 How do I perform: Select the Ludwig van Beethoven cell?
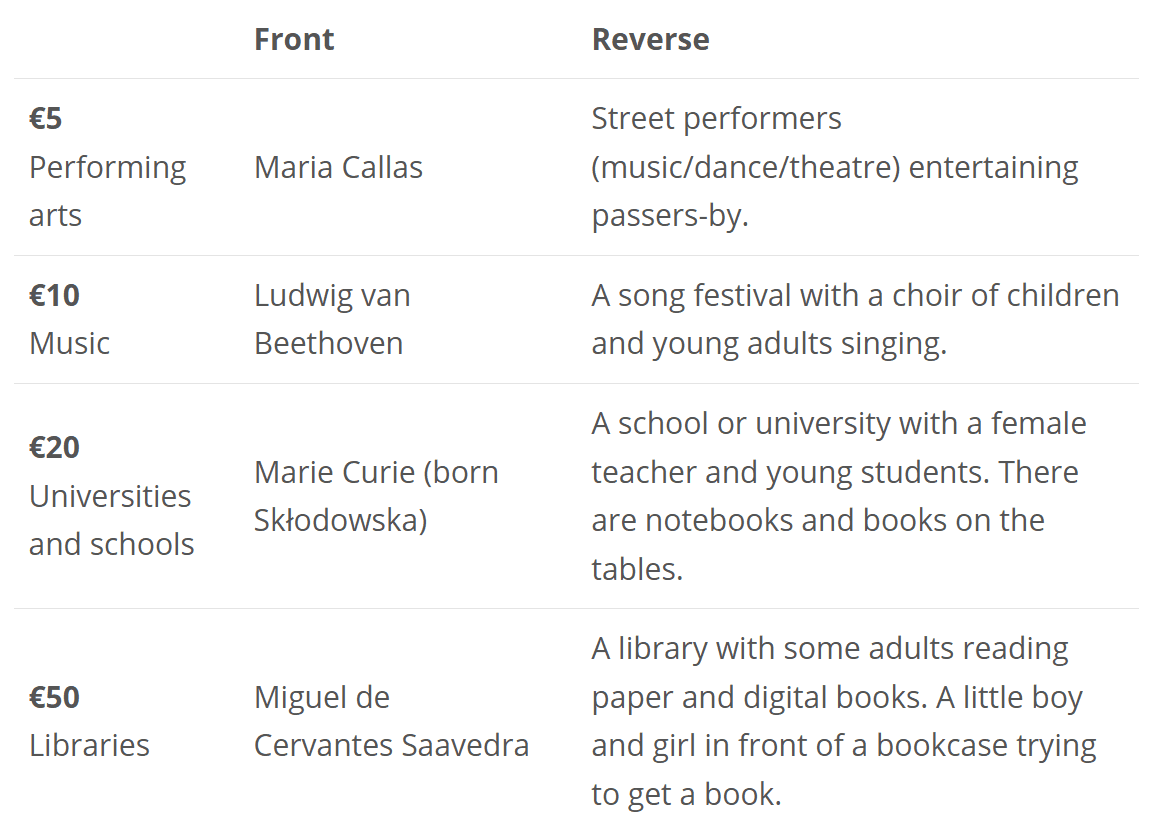point(332,320)
